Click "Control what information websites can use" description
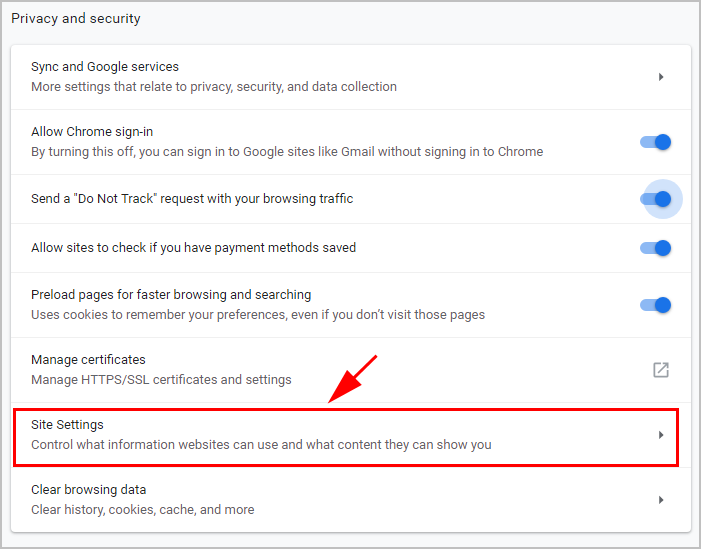Image resolution: width=701 pixels, height=549 pixels. (x=261, y=445)
